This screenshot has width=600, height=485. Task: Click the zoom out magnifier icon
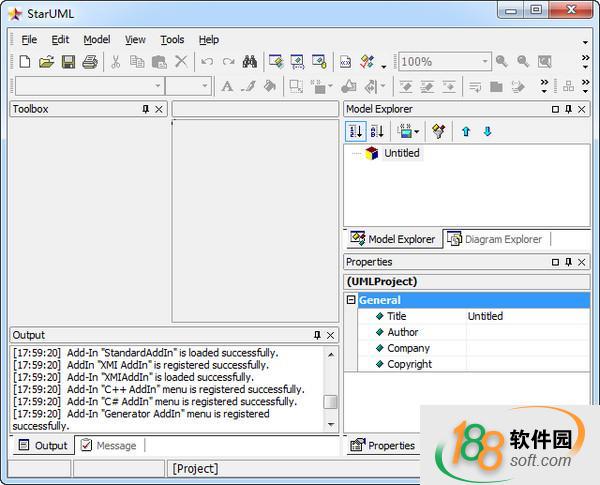[523, 62]
